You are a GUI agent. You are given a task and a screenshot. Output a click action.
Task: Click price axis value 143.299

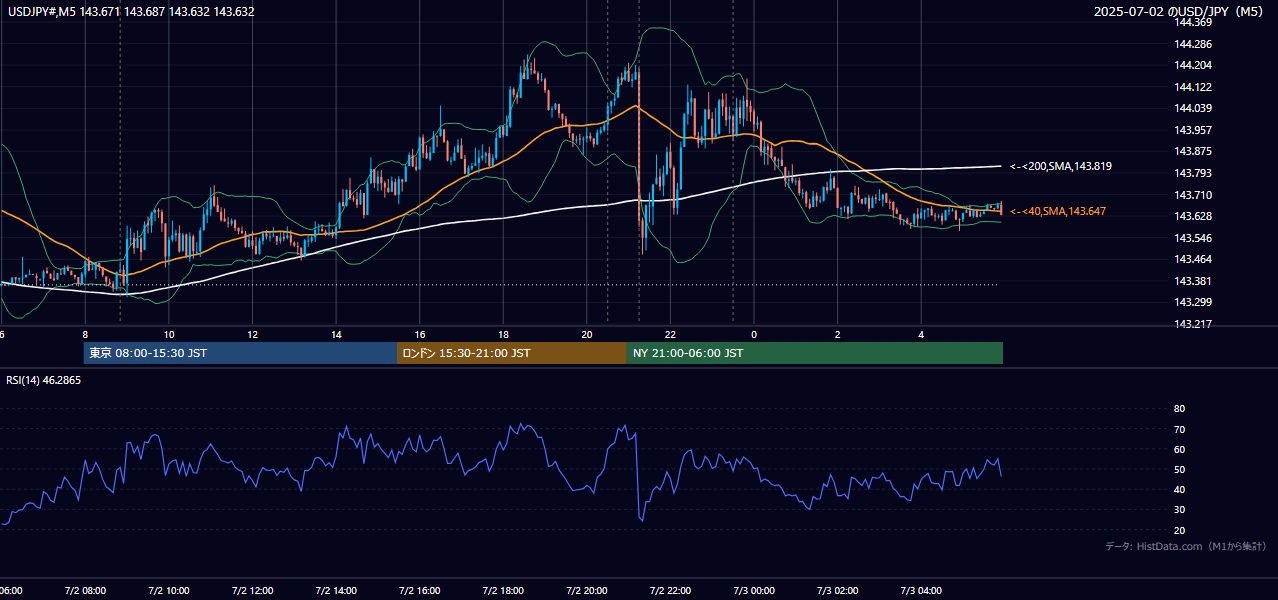pyautogui.click(x=1193, y=302)
